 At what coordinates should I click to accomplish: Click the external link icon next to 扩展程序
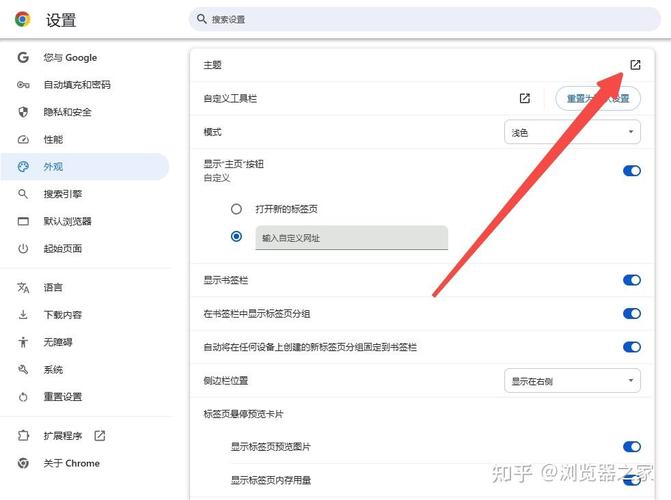click(100, 436)
